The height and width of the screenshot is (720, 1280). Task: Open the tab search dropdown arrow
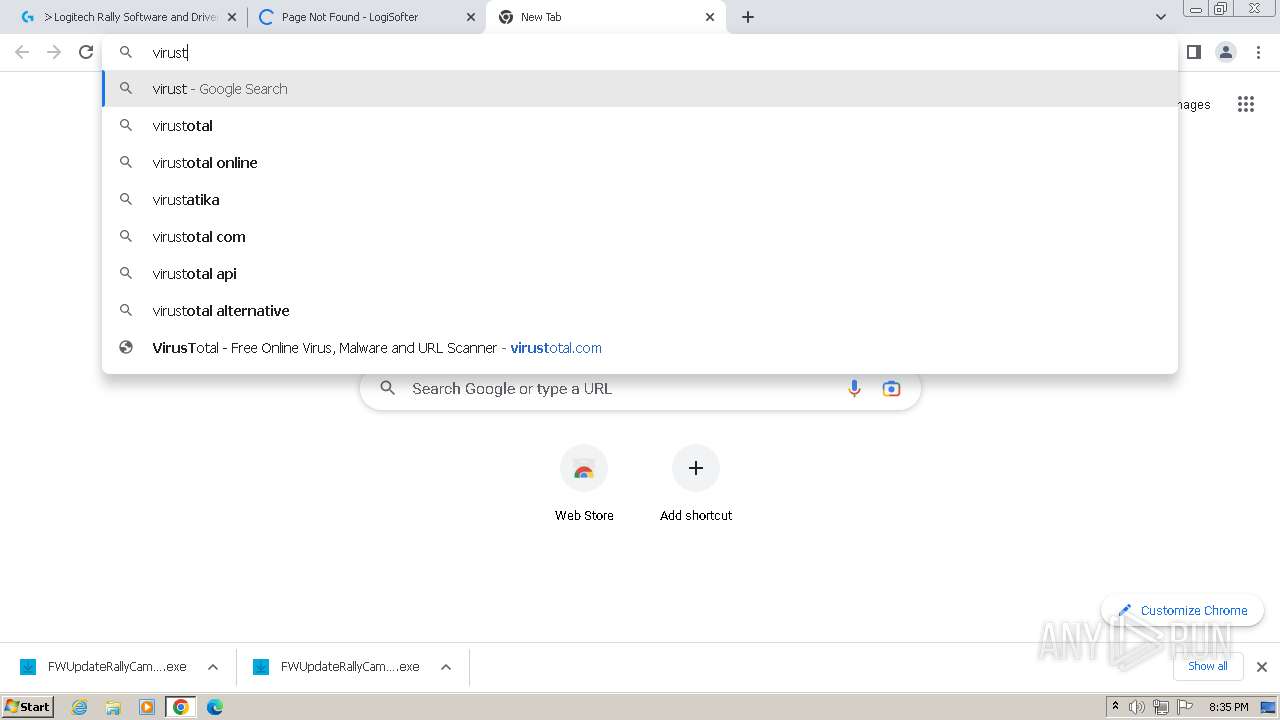click(x=1160, y=17)
